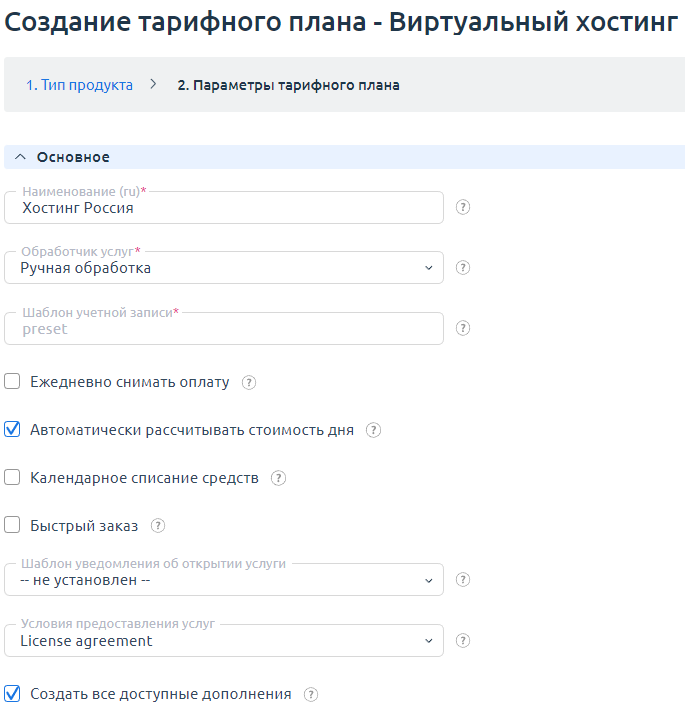This screenshot has width=685, height=715.
Task: Show hint for Календарное списание средств
Action: point(278,478)
